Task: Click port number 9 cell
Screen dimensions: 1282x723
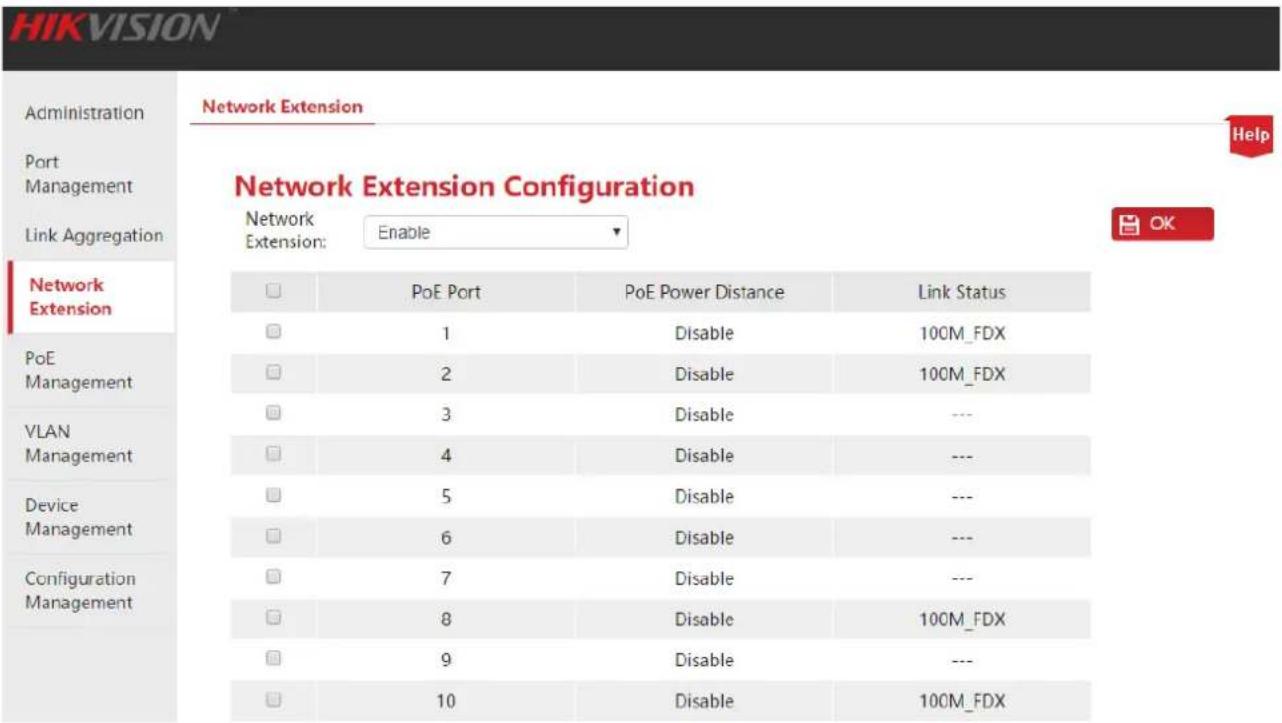Action: [x=447, y=661]
